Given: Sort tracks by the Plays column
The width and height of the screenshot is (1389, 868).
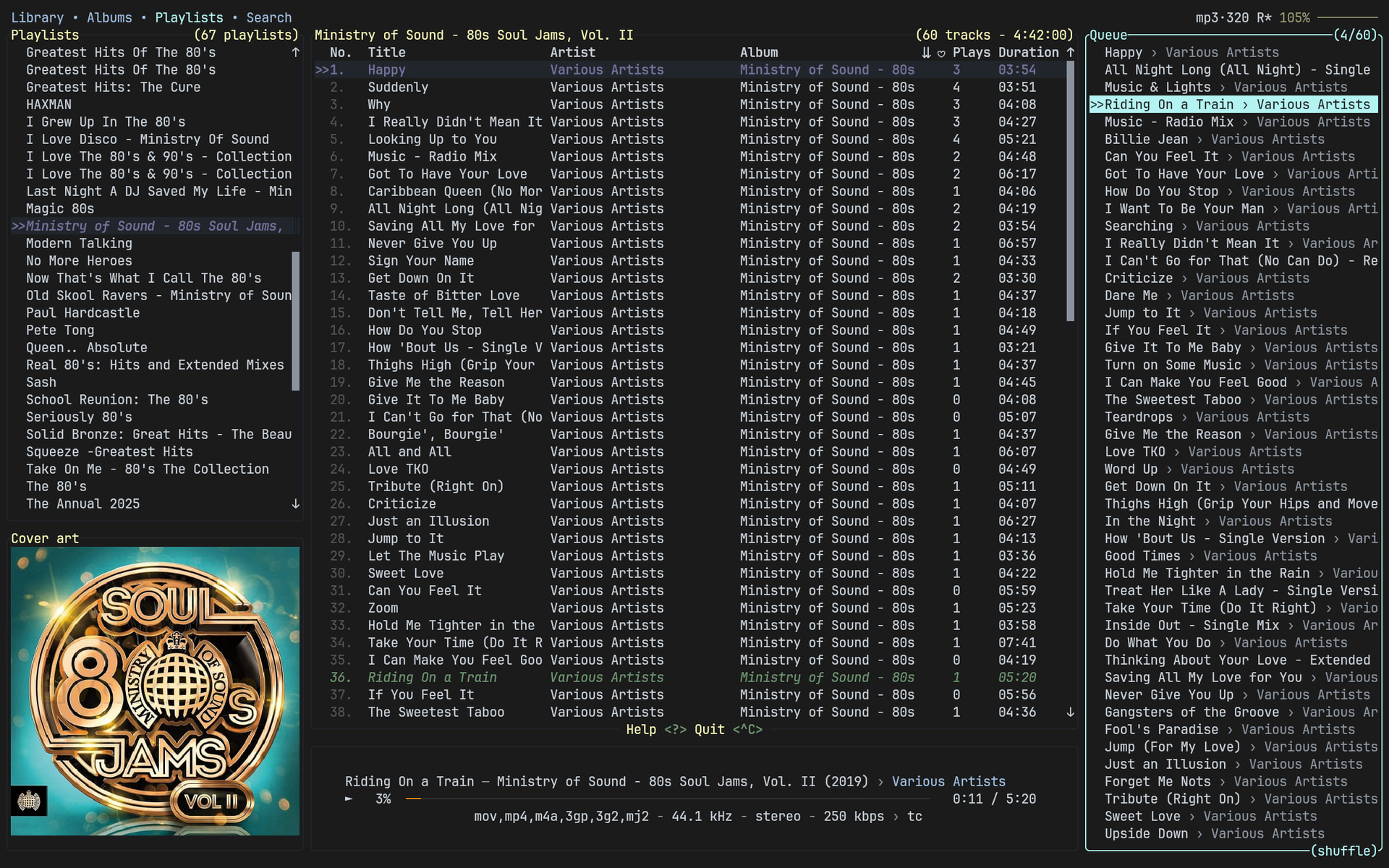Looking at the screenshot, I should pyautogui.click(x=971, y=53).
